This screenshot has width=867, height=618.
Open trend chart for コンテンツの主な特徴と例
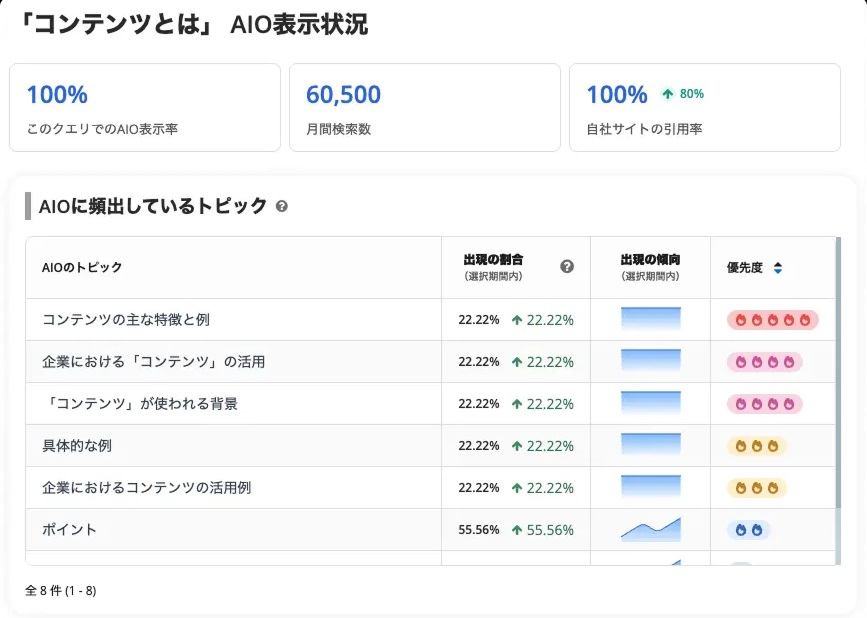click(650, 320)
